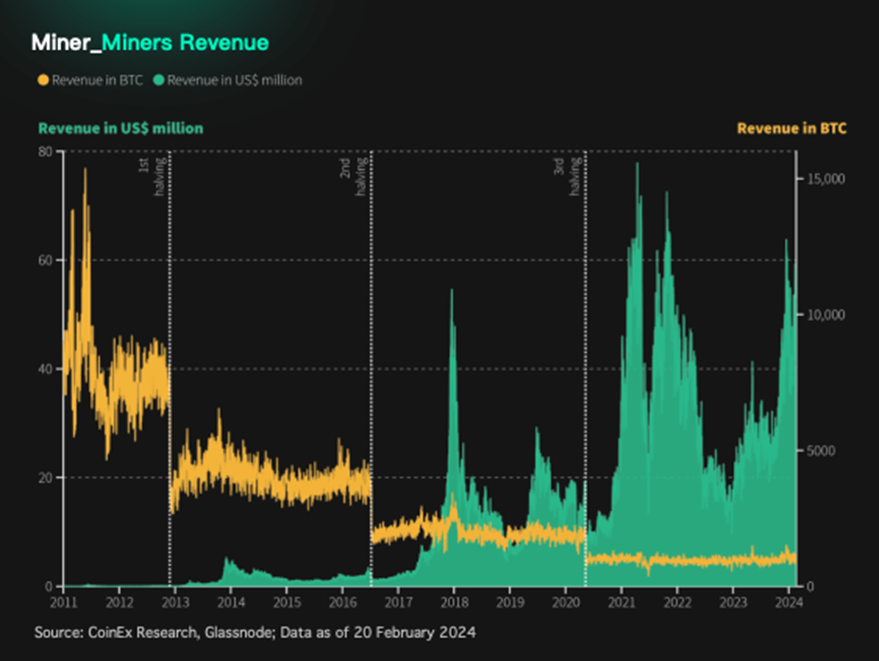Screen dimensions: 879x661
Task: Toggle the 'Revenue in BTC' legend label
Action: (96, 80)
